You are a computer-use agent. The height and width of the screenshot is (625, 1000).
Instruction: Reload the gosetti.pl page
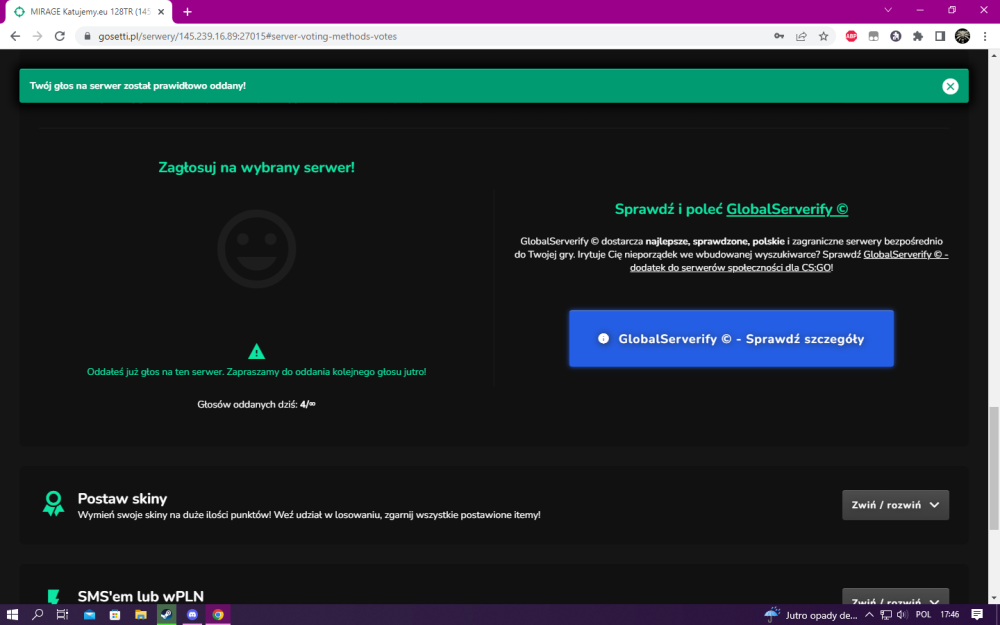point(60,36)
